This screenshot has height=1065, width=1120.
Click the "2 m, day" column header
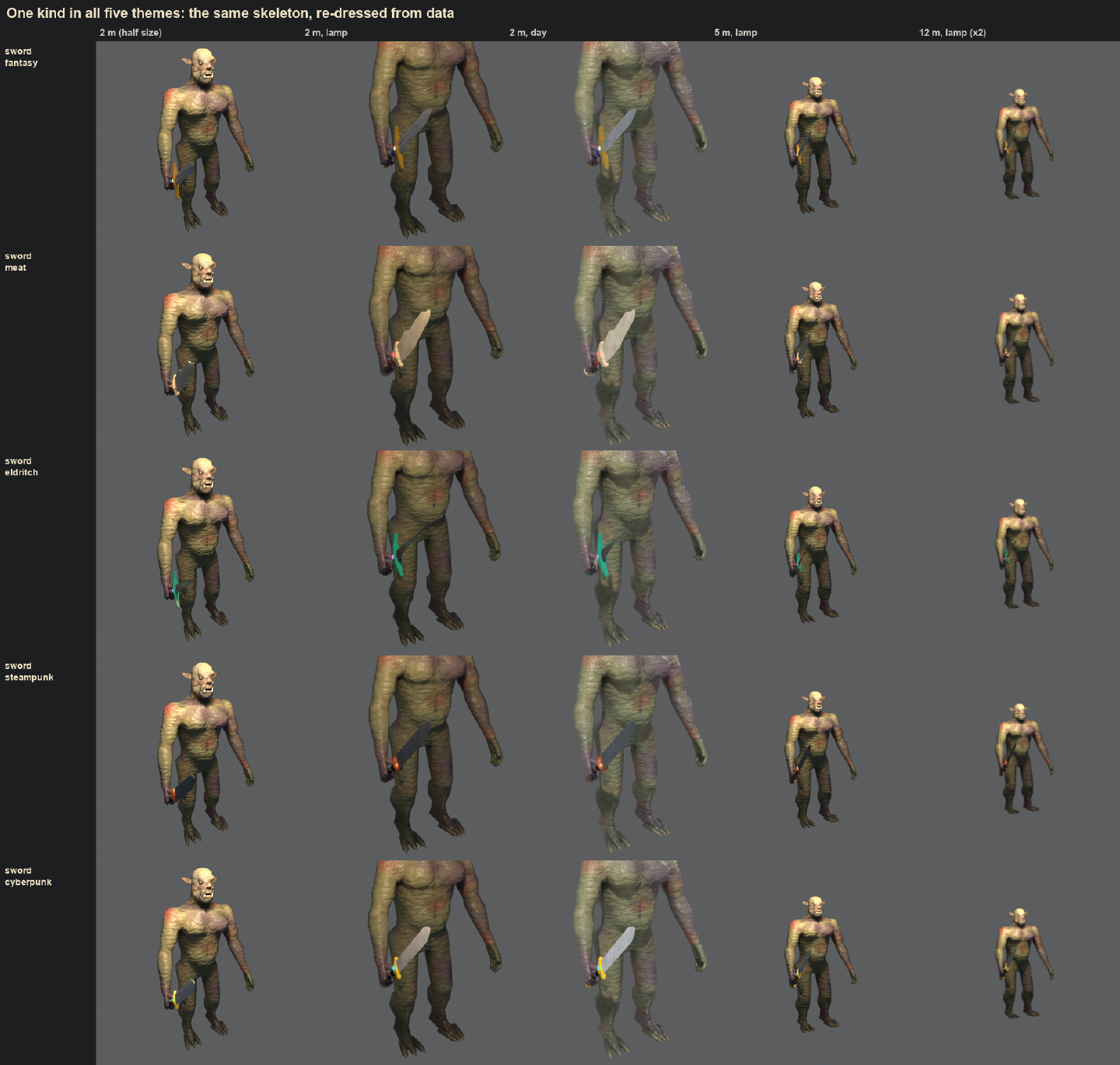(x=528, y=33)
